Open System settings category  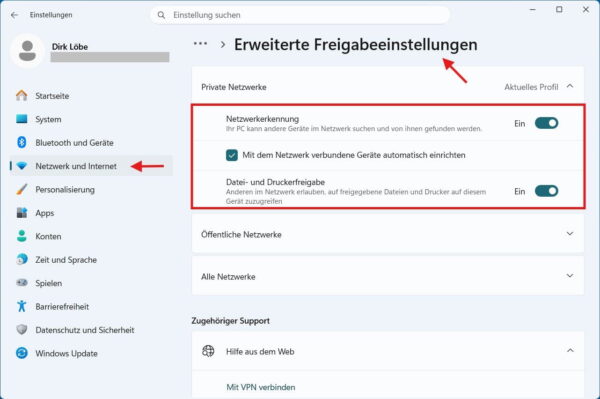tap(91, 119)
